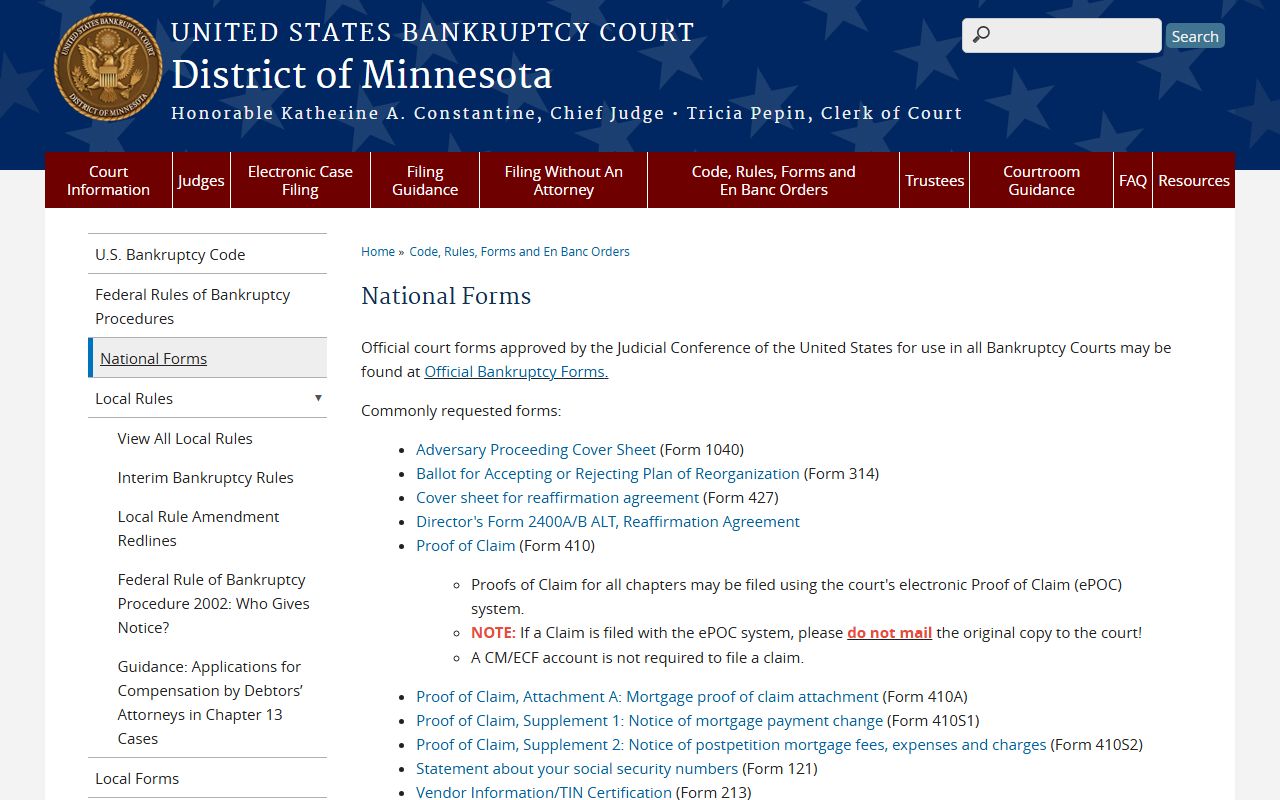Click the red 'NOTE:' label
Image resolution: width=1280 pixels, height=800 pixels.
pyautogui.click(x=493, y=632)
